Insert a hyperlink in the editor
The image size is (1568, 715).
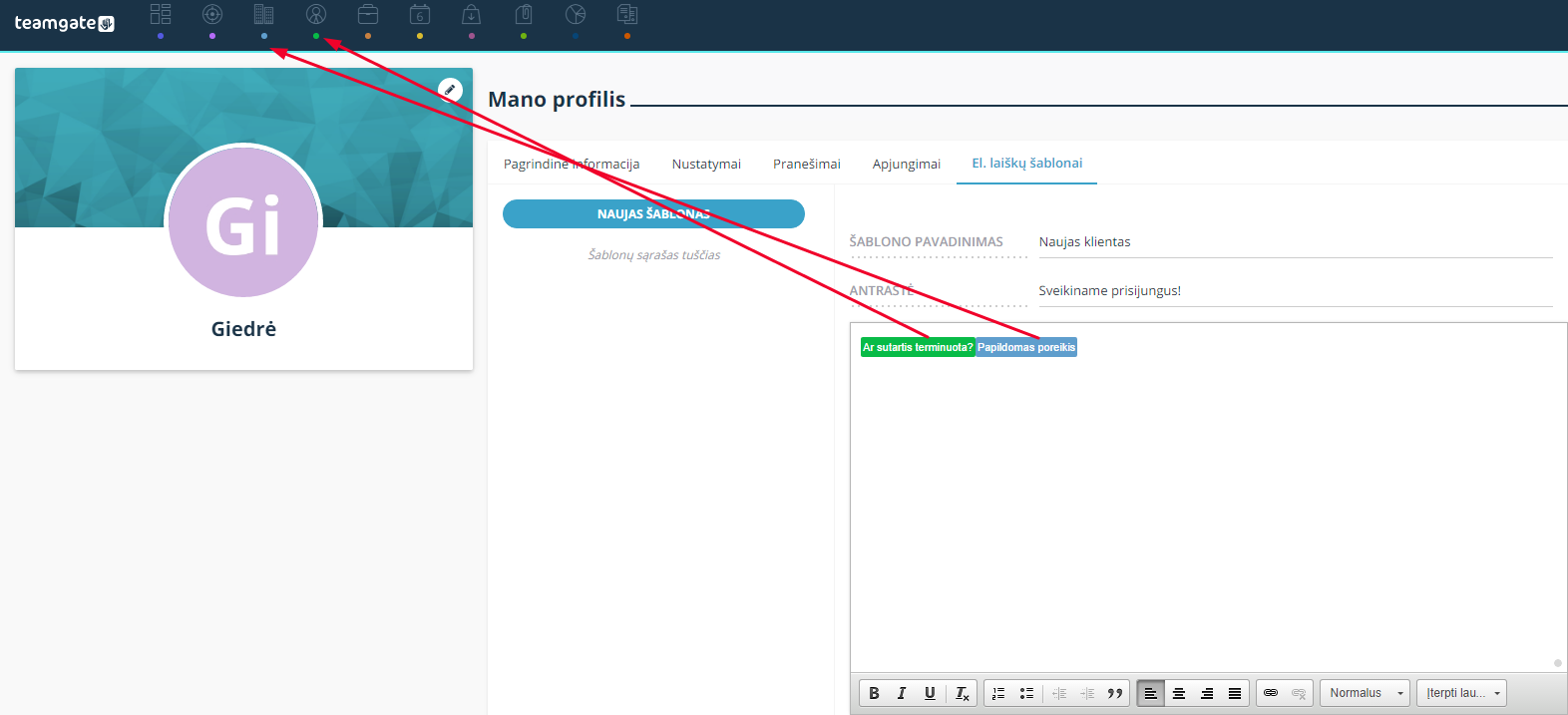(x=1271, y=693)
